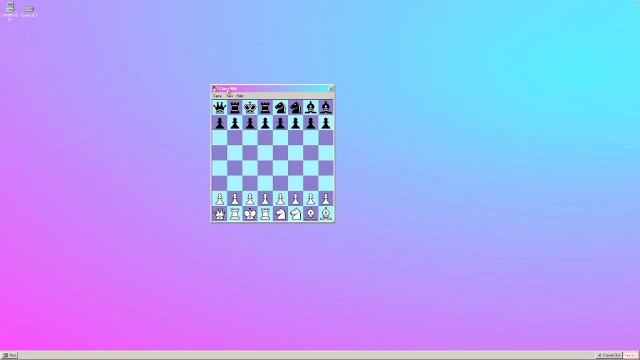Image resolution: width=640 pixels, height=360 pixels.
Task: Click the chess window title bar icon
Action: [x=215, y=89]
